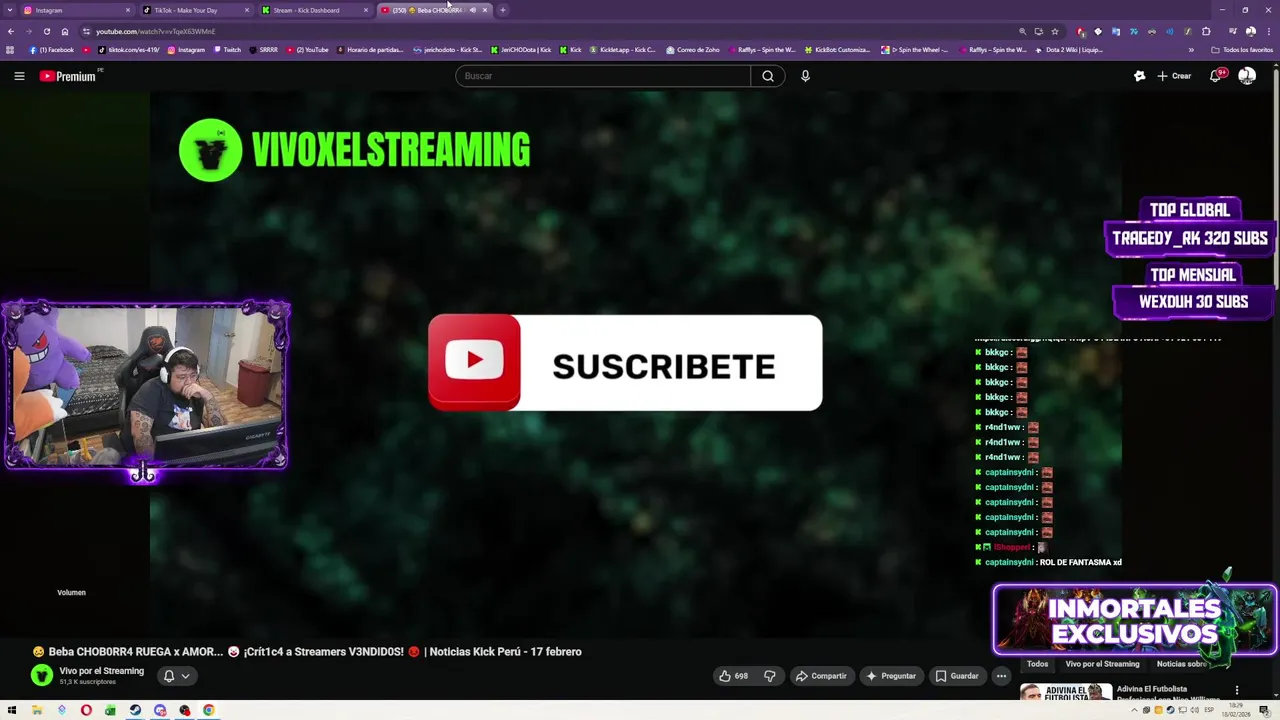Click the Compartir share button
Screen dimensions: 1280x720
821,676
